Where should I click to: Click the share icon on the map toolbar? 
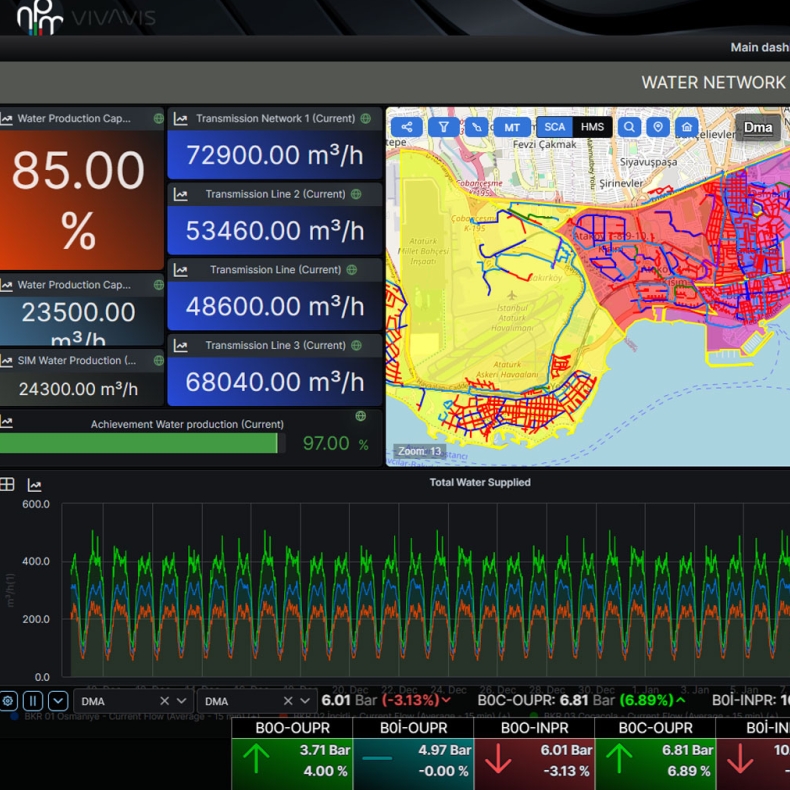pyautogui.click(x=407, y=127)
